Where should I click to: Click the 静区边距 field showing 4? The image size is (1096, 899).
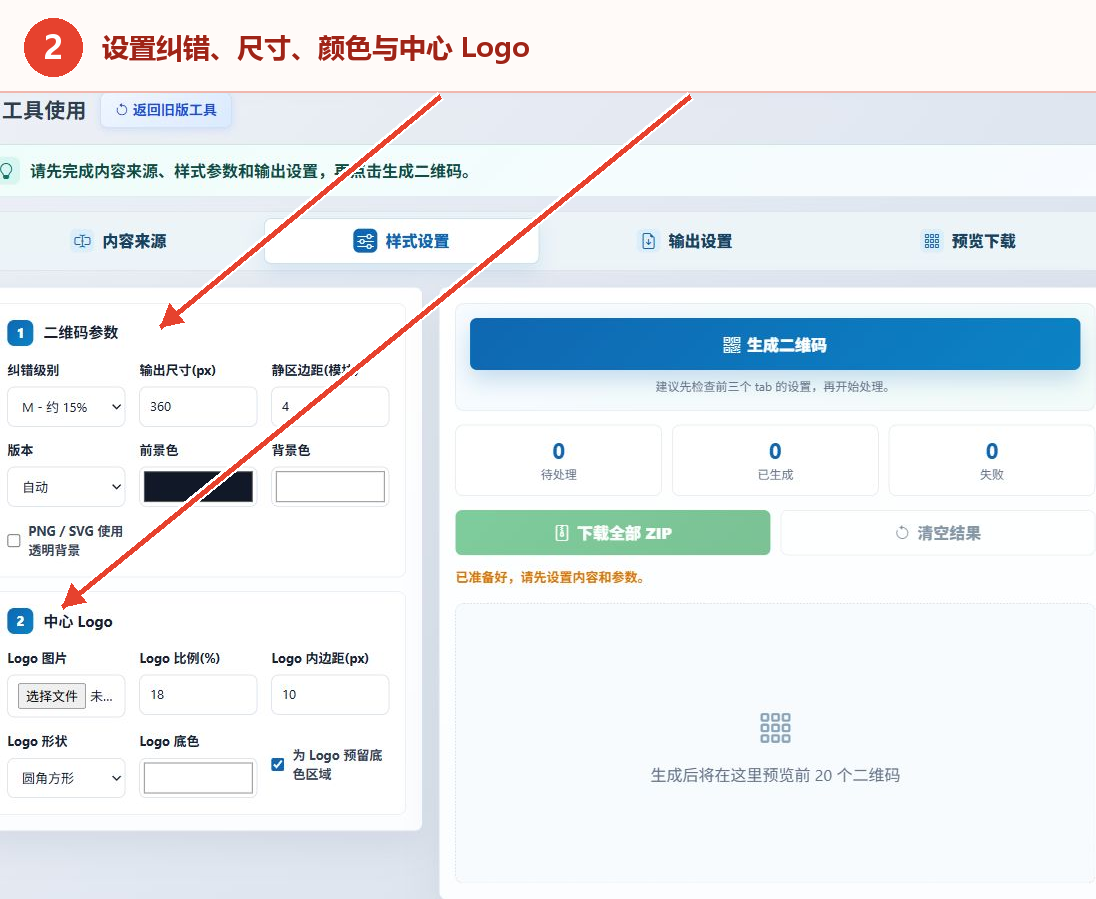click(x=330, y=407)
